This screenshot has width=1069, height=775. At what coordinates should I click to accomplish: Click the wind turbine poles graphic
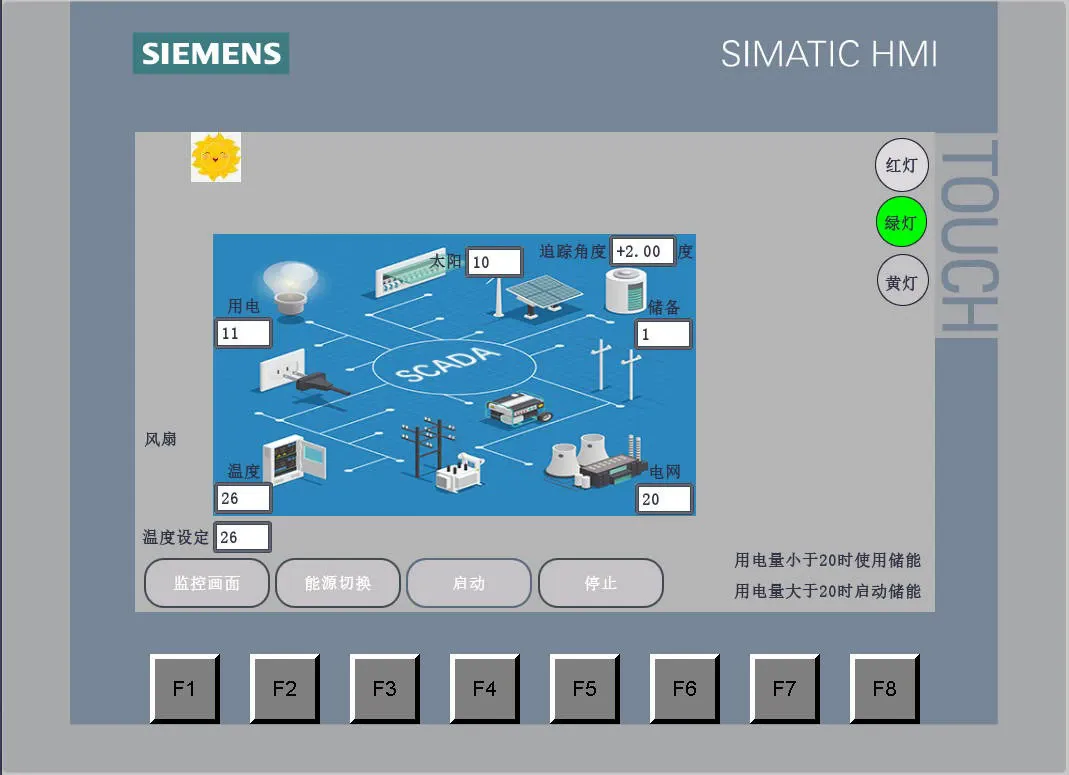click(616, 369)
